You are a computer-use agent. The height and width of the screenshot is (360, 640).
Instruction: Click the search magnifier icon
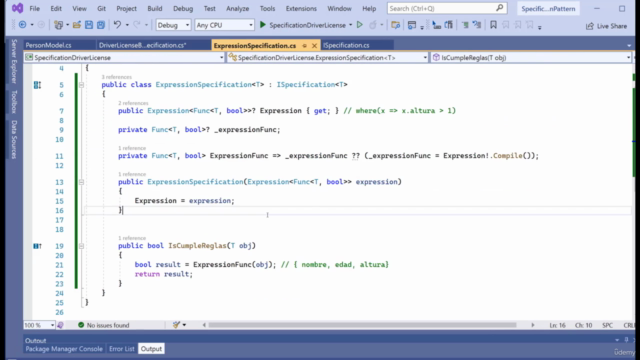500,8
